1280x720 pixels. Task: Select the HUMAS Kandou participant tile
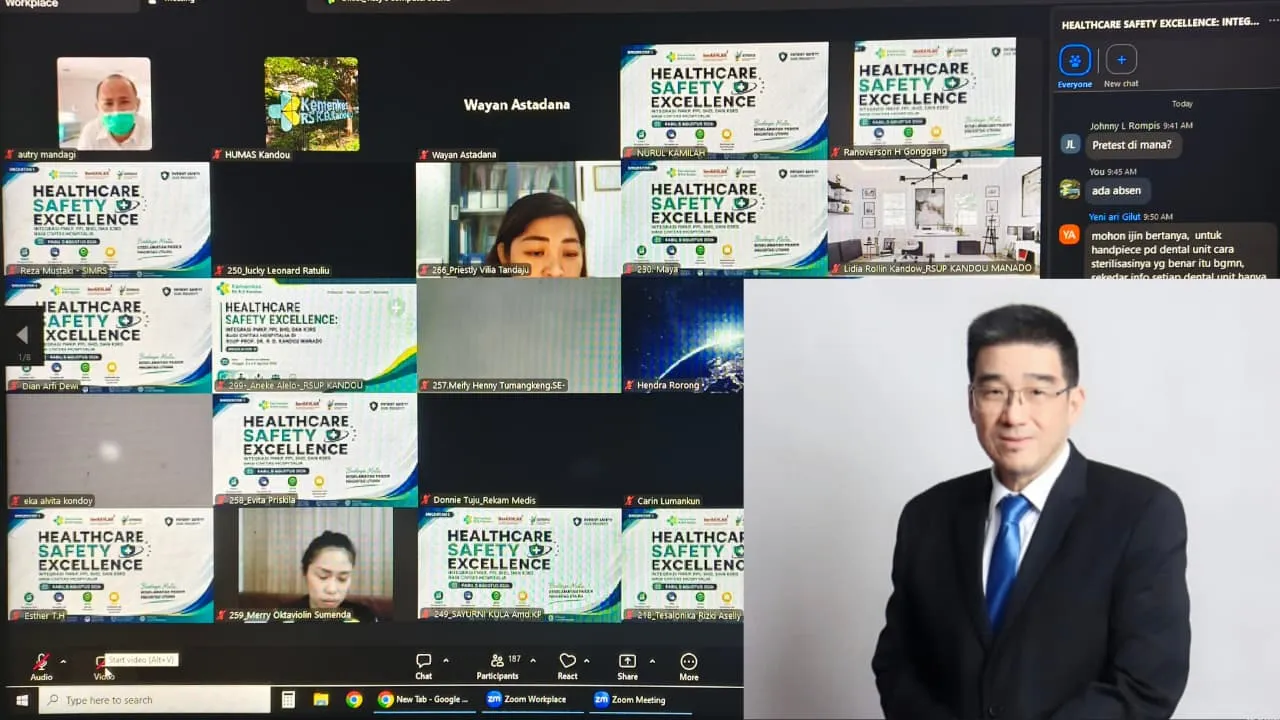tap(312, 102)
